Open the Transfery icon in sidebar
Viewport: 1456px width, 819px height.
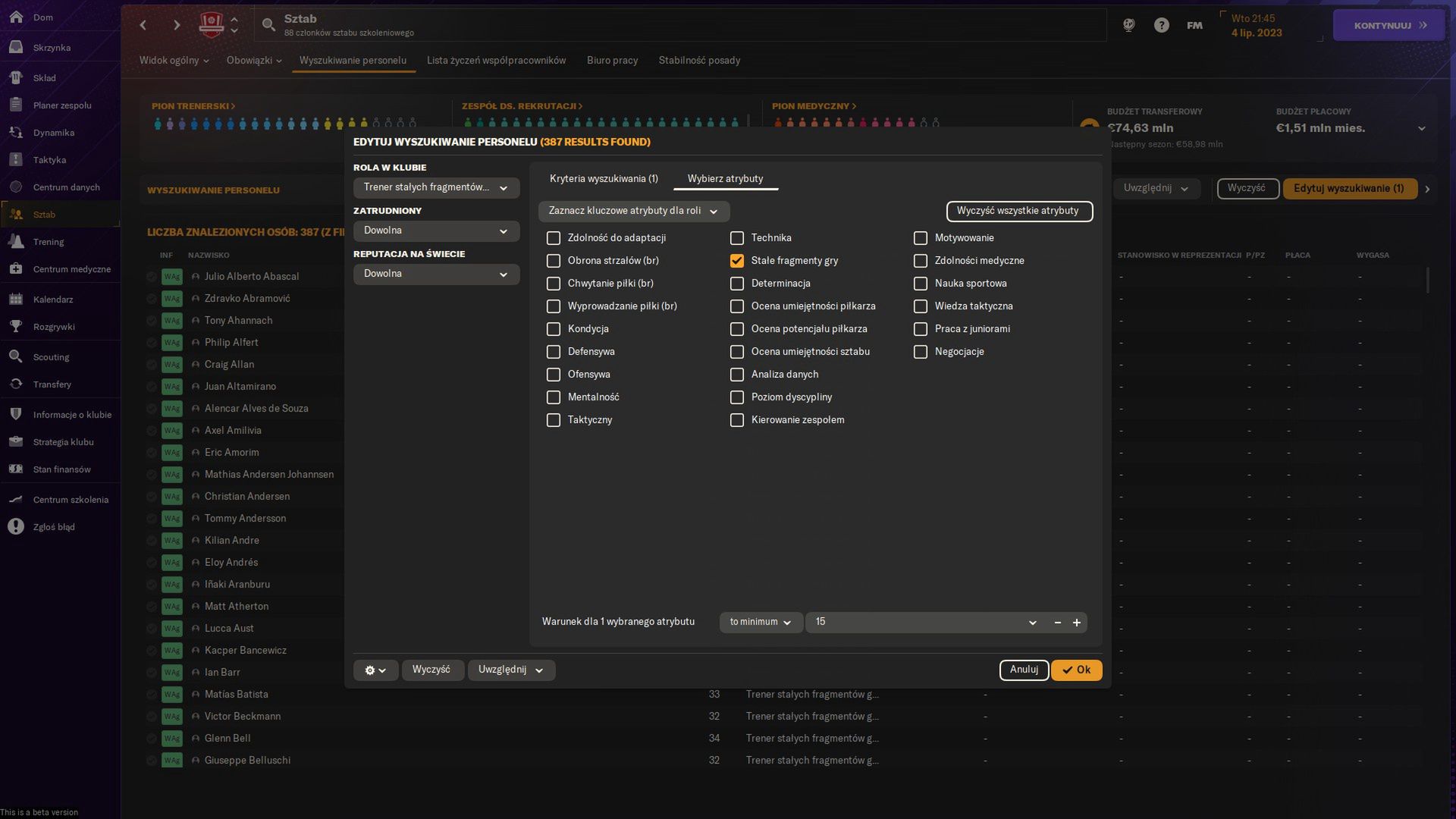(x=16, y=384)
